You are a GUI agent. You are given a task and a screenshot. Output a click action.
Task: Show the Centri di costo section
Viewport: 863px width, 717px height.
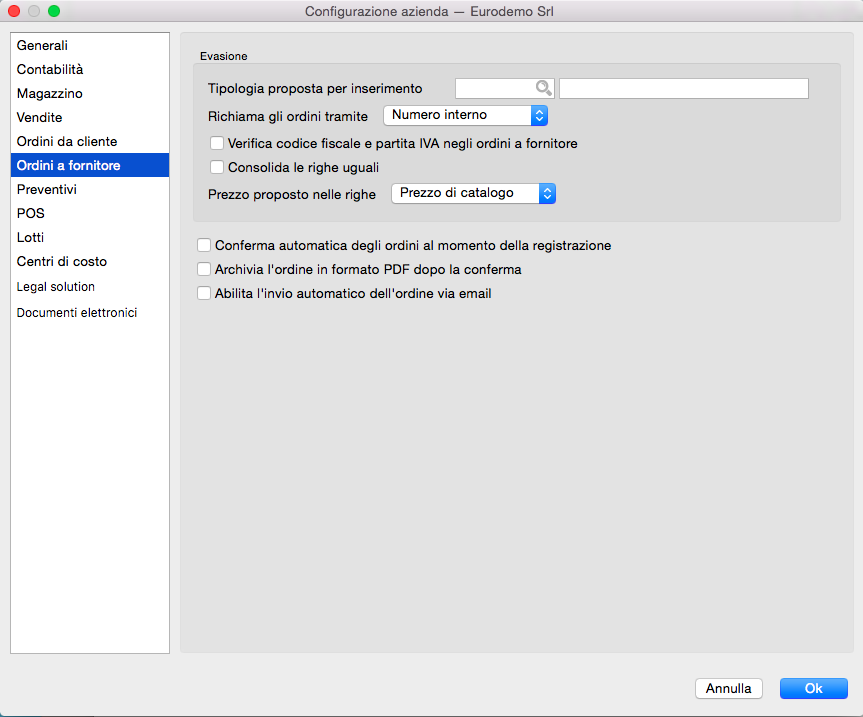62,262
